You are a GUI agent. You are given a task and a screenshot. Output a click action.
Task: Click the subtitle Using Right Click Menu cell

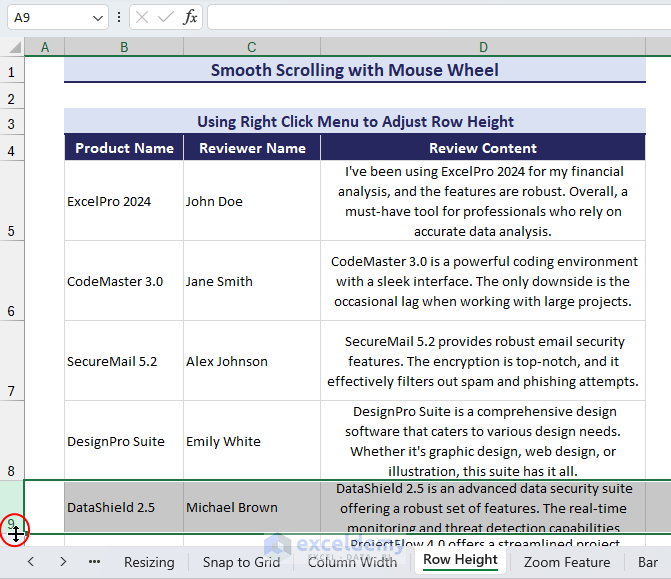355,122
